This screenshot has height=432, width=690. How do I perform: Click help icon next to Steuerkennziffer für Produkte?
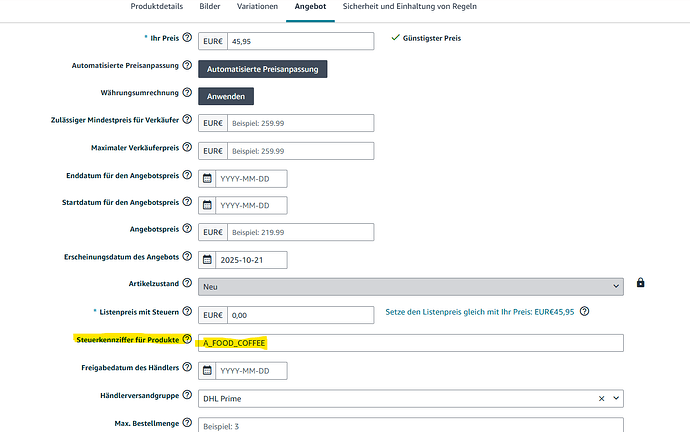point(187,339)
